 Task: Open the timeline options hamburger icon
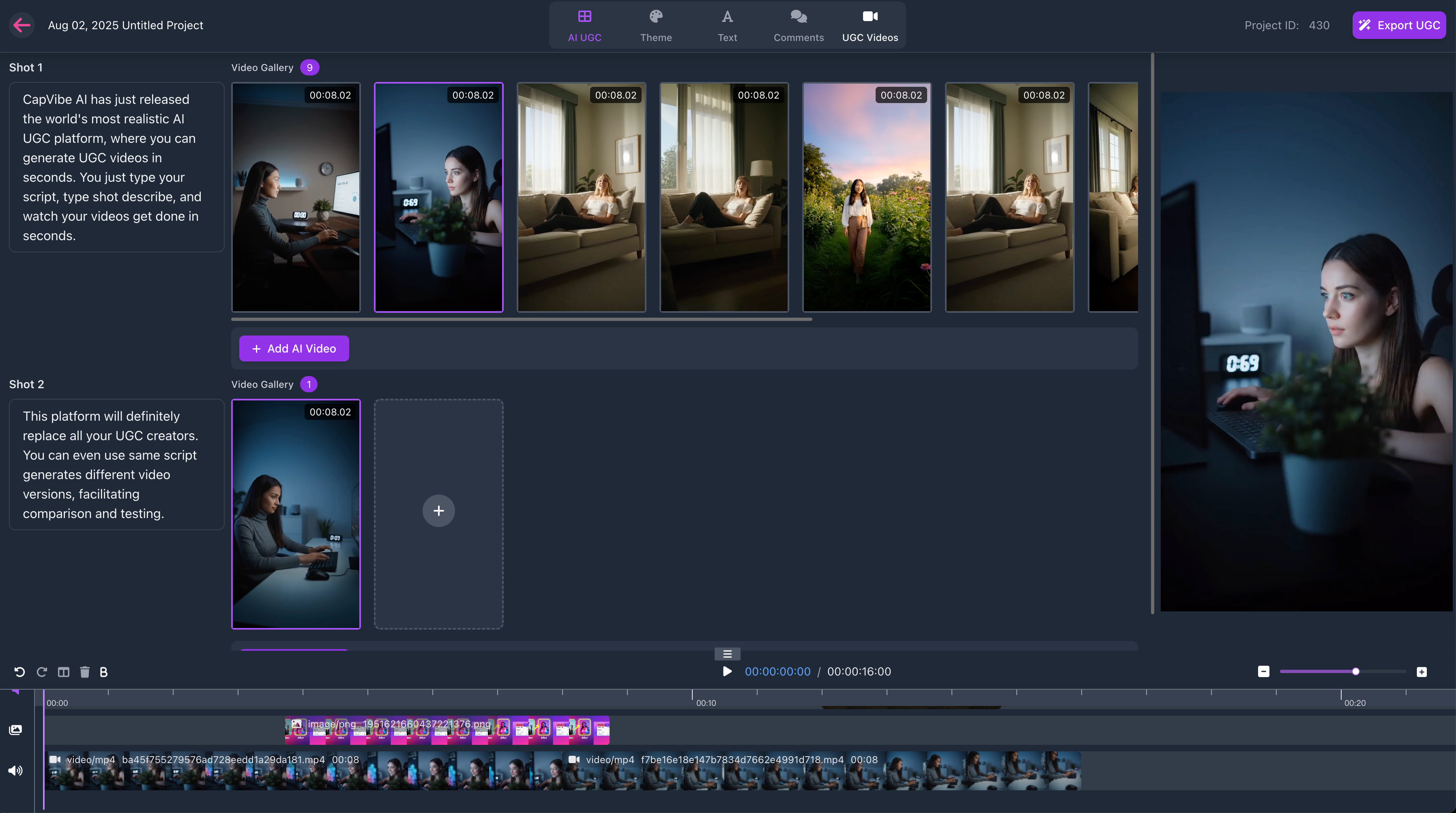[x=727, y=654]
